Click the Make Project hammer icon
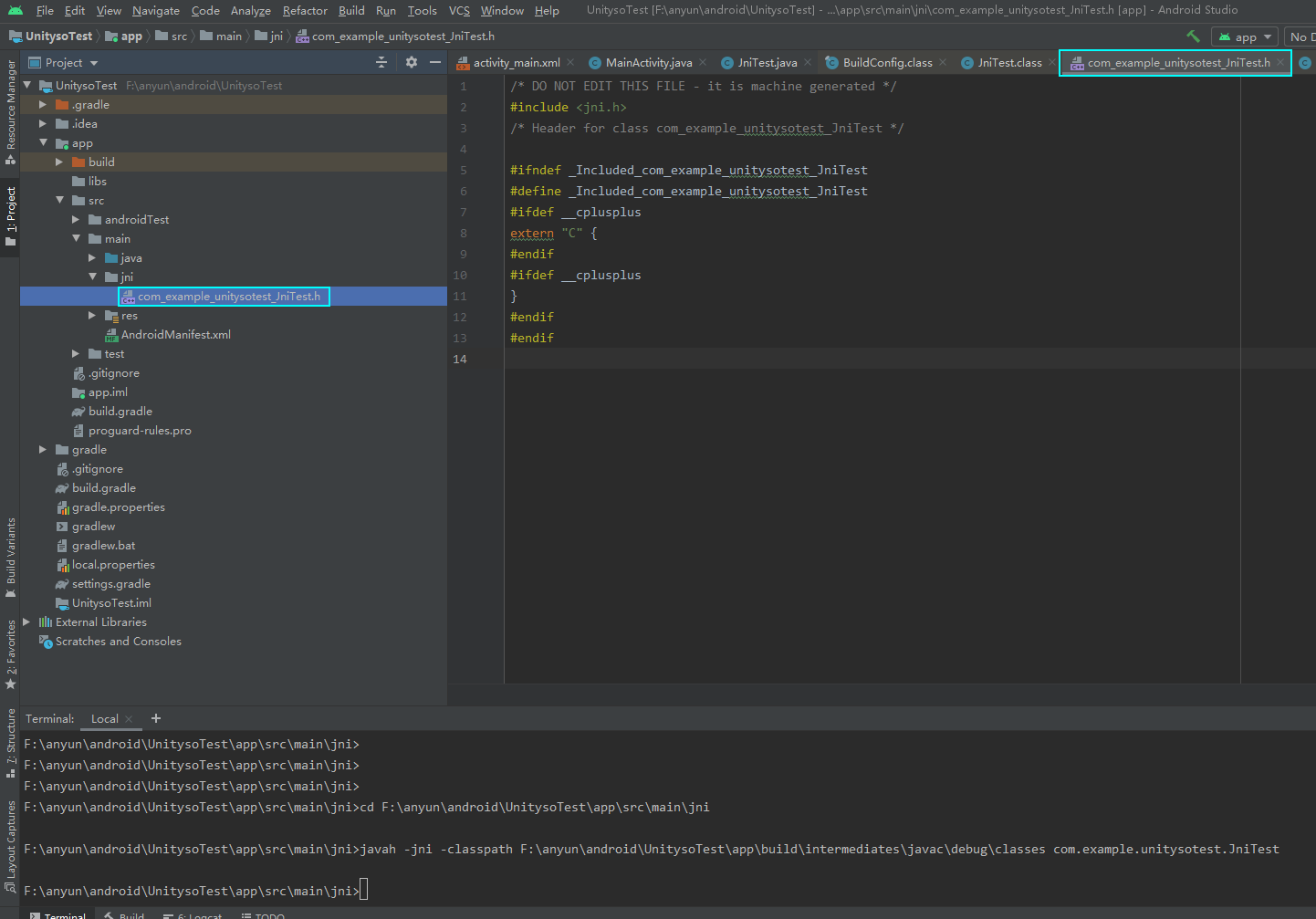This screenshot has height=919, width=1316. (x=1193, y=37)
